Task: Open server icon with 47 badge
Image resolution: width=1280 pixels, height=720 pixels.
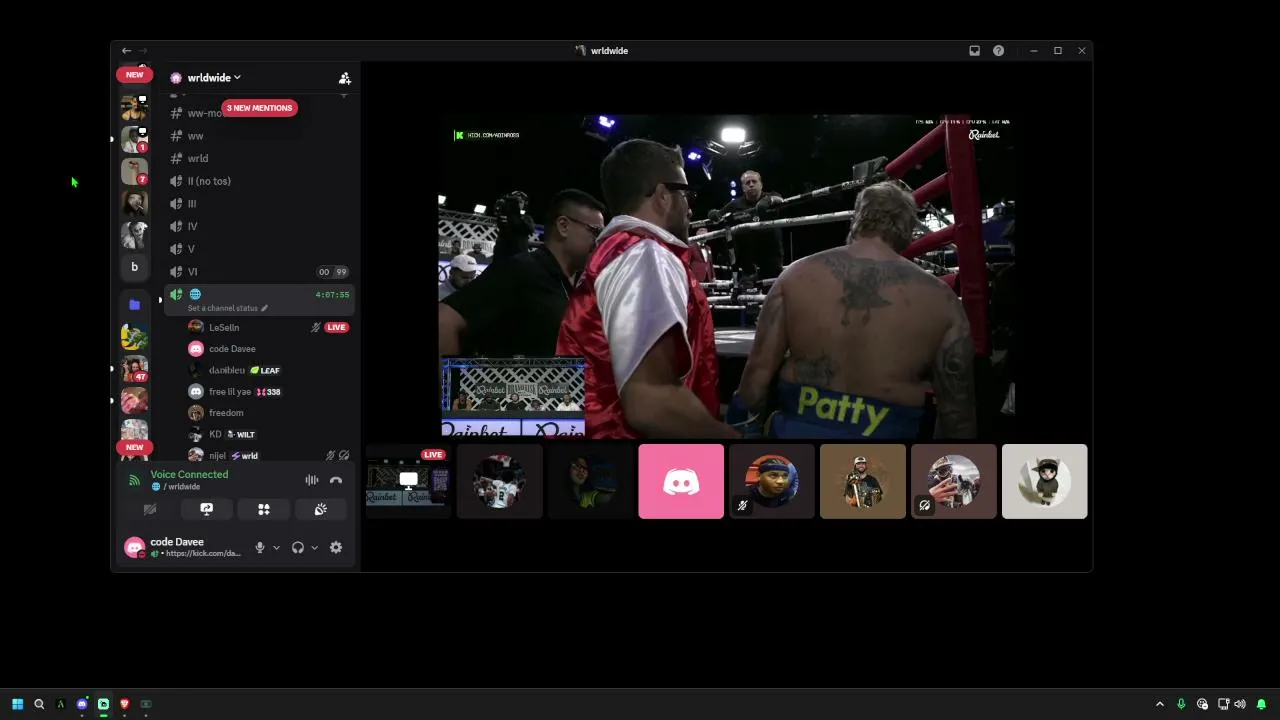Action: point(134,369)
